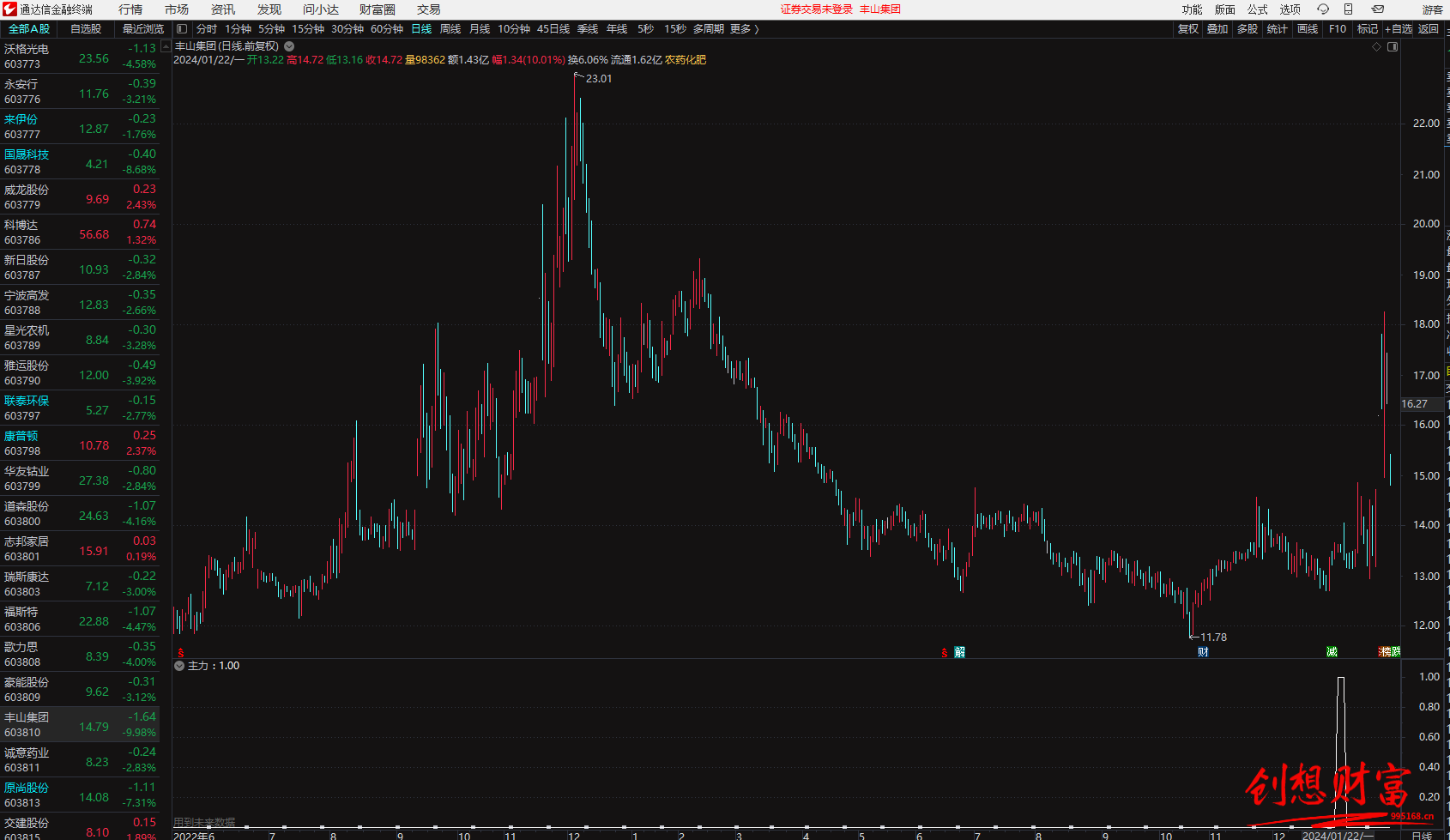Click the 减 event marker on chart
1450x840 pixels.
1332,652
